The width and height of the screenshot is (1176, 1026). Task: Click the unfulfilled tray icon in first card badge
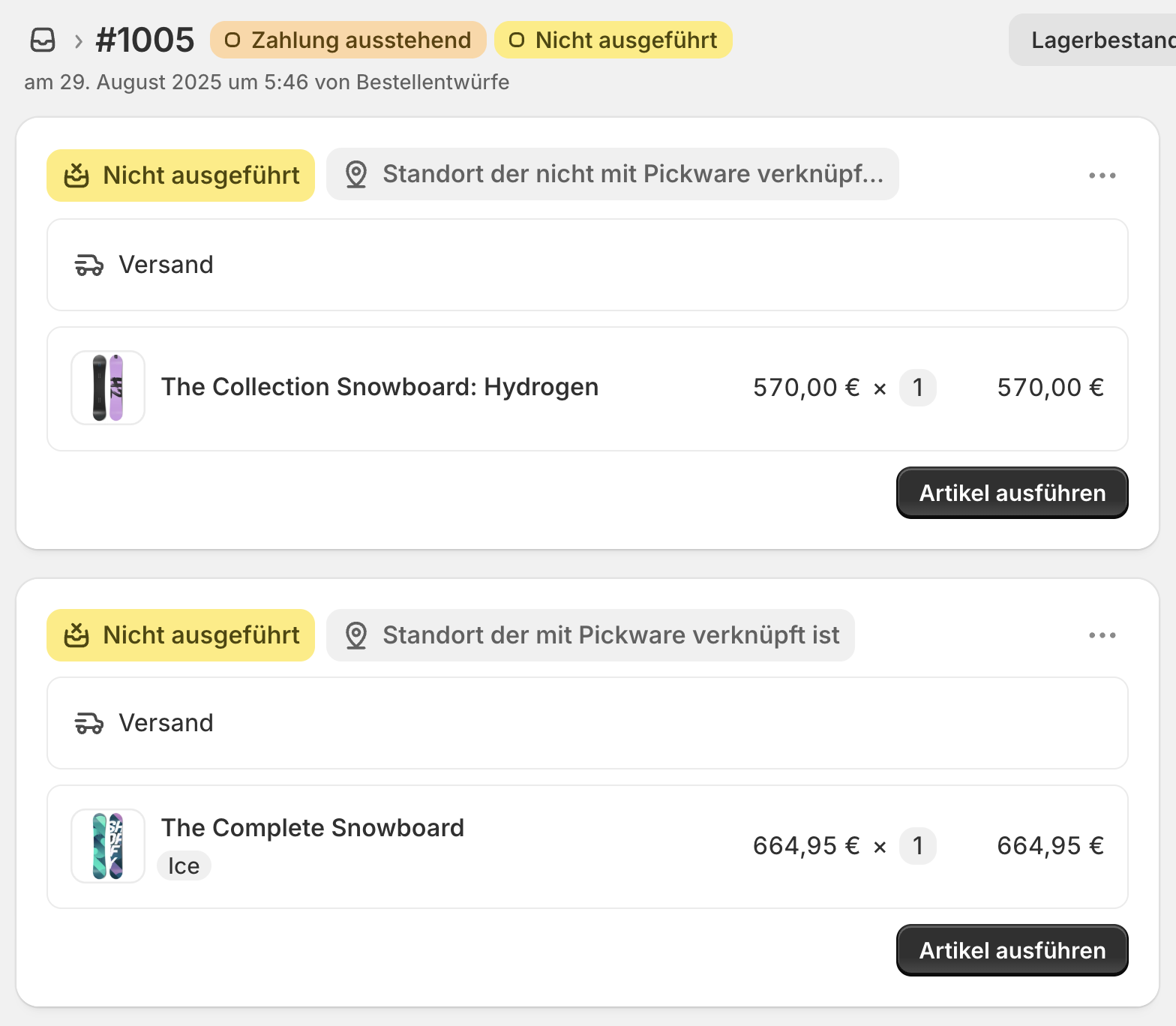click(76, 175)
